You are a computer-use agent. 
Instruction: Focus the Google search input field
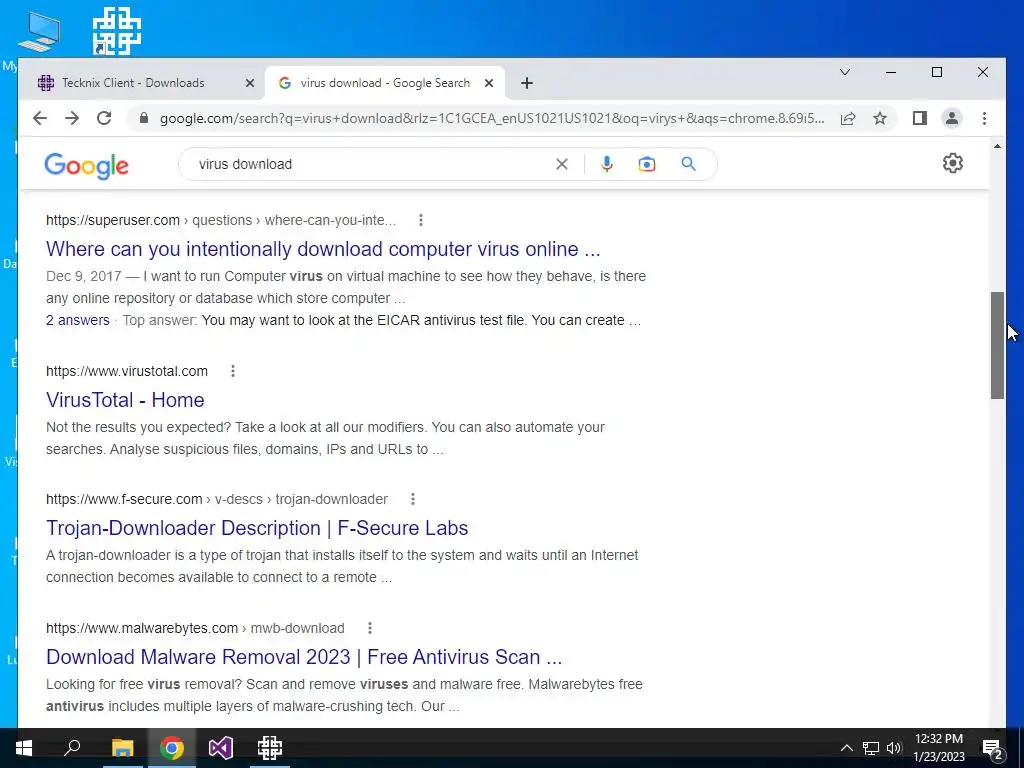pyautogui.click(x=372, y=164)
